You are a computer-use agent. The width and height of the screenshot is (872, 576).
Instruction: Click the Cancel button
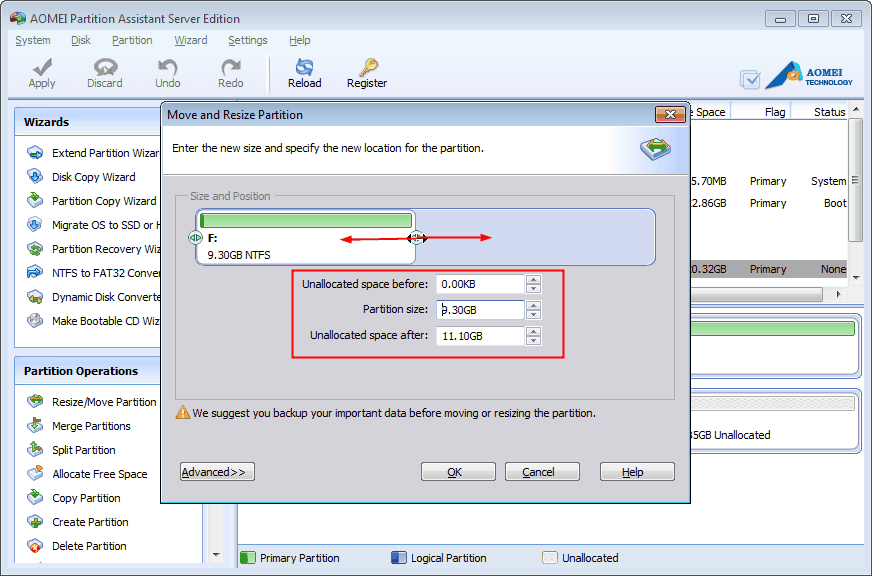pyautogui.click(x=542, y=471)
